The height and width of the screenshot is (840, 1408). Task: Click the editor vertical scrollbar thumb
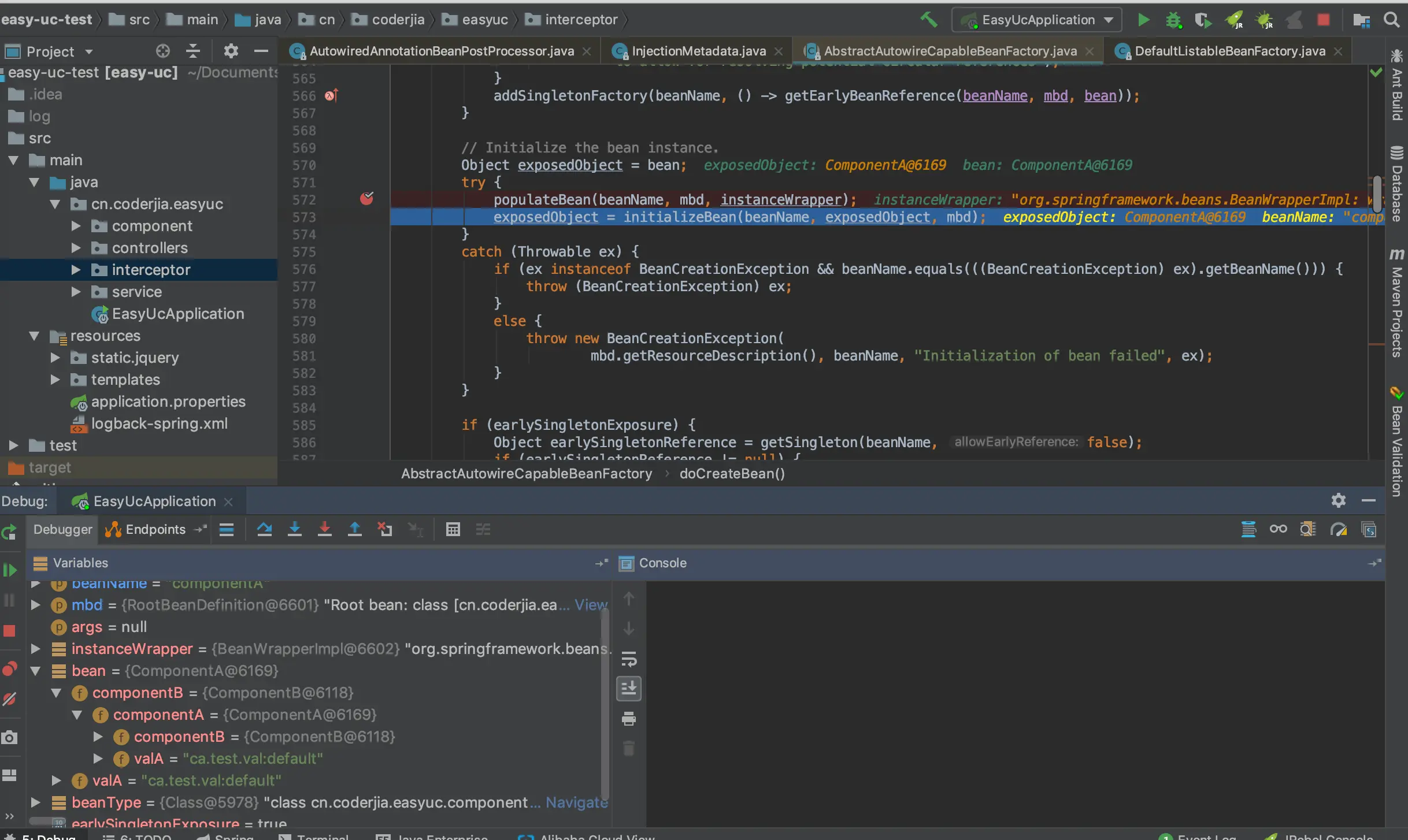(1377, 194)
